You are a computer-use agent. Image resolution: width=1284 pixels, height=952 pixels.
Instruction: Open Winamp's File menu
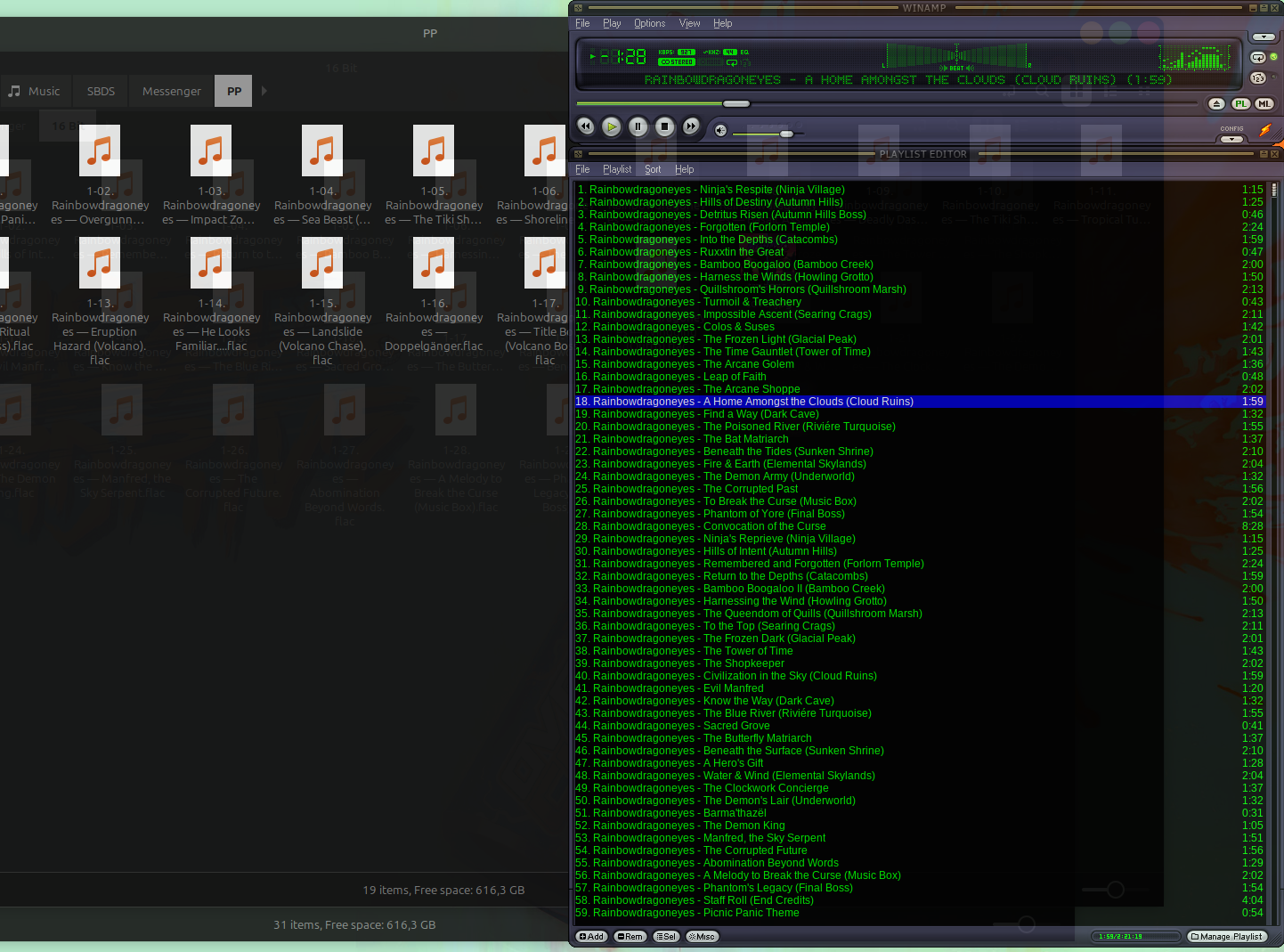tap(582, 23)
